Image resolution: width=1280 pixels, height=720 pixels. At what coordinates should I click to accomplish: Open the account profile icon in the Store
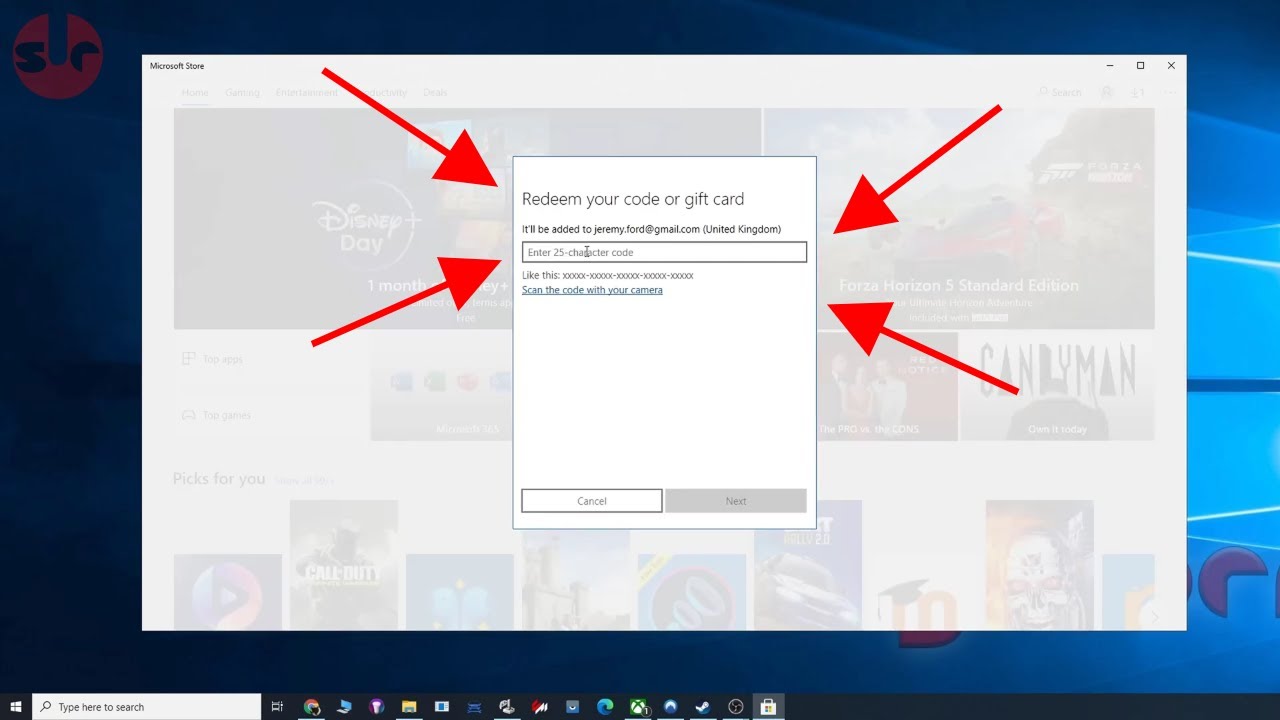[1107, 93]
